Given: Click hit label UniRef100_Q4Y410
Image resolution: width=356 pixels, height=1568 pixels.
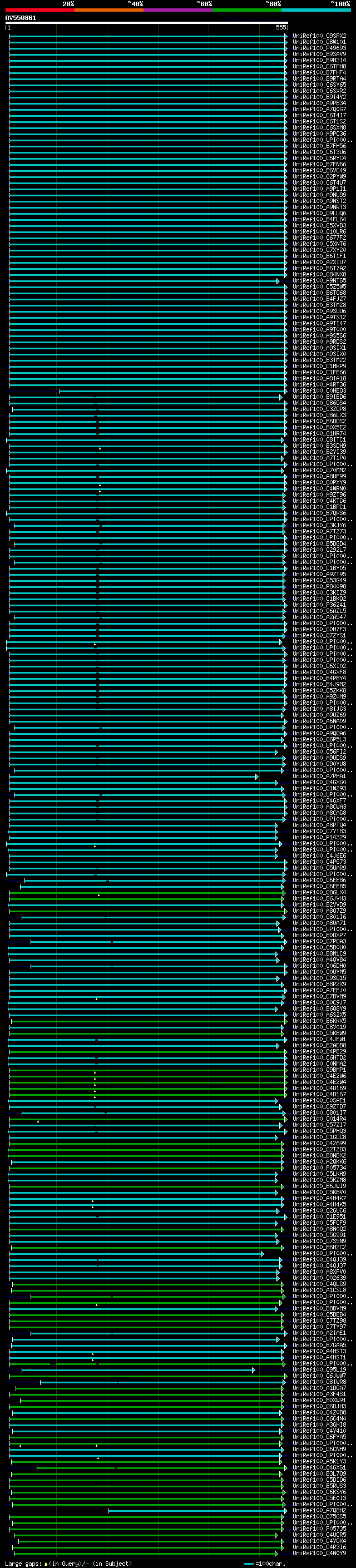Looking at the screenshot, I should 319,1431.
